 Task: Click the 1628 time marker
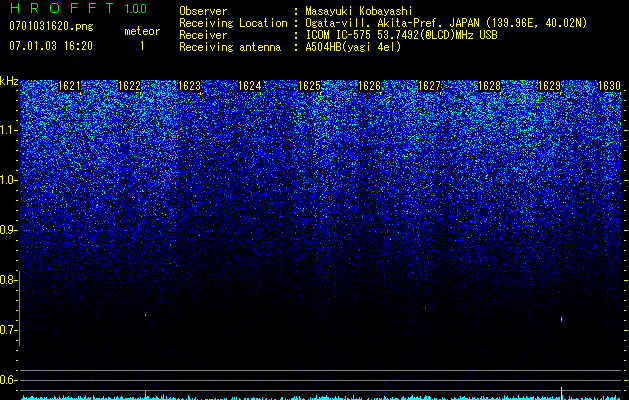pos(490,86)
